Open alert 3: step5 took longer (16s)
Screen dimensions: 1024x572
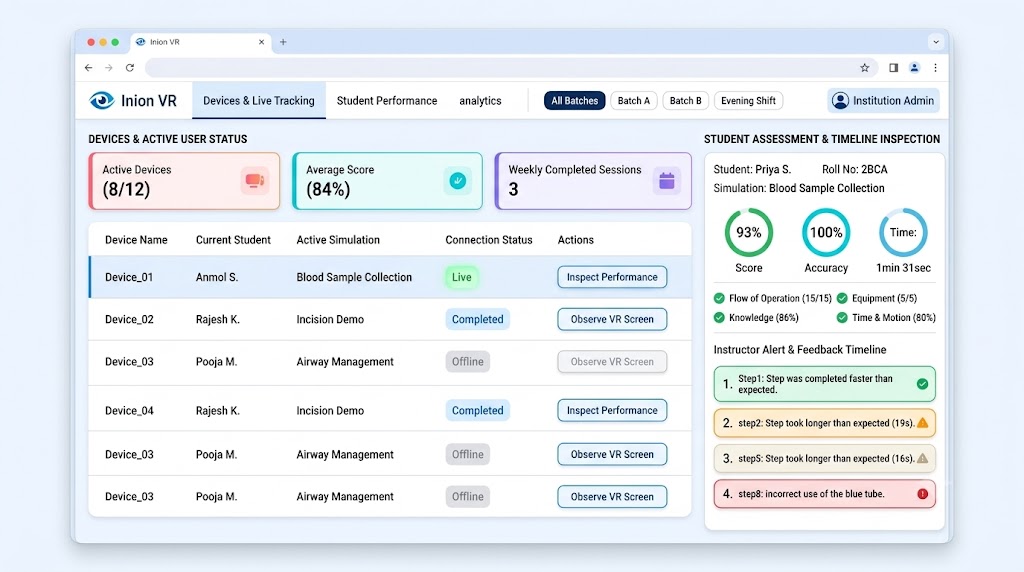824,458
